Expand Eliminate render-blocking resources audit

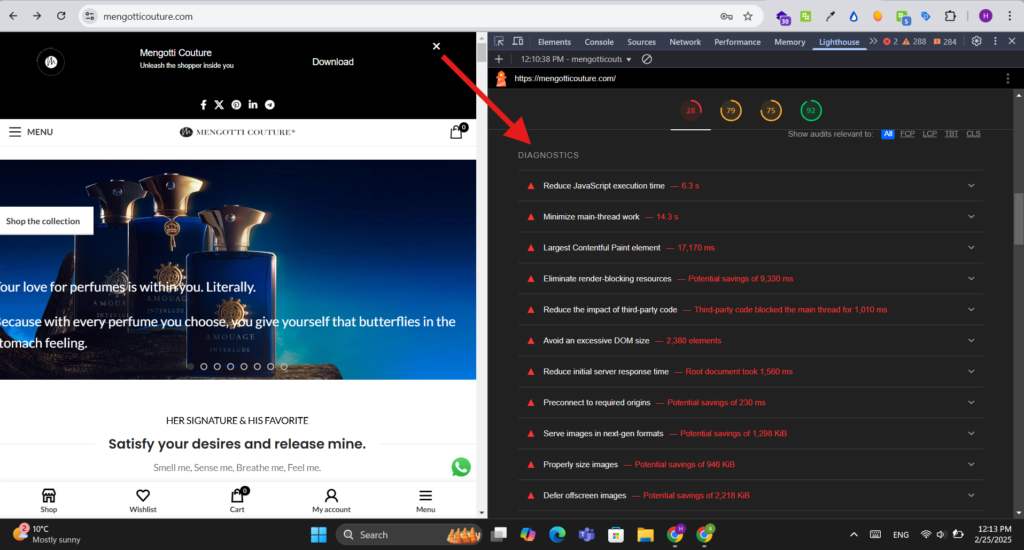pos(750,278)
